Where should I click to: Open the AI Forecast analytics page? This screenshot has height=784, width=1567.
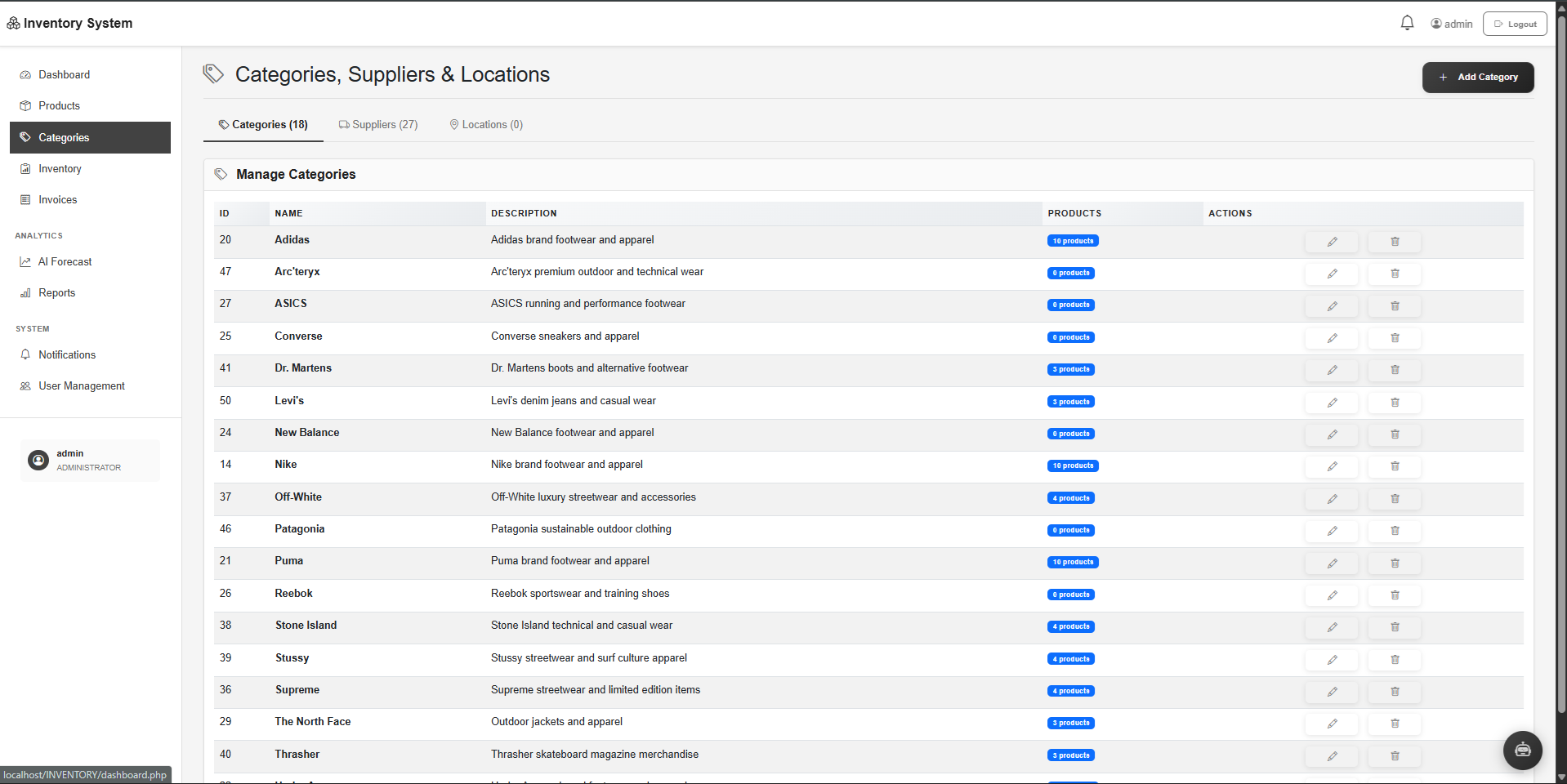(x=65, y=261)
